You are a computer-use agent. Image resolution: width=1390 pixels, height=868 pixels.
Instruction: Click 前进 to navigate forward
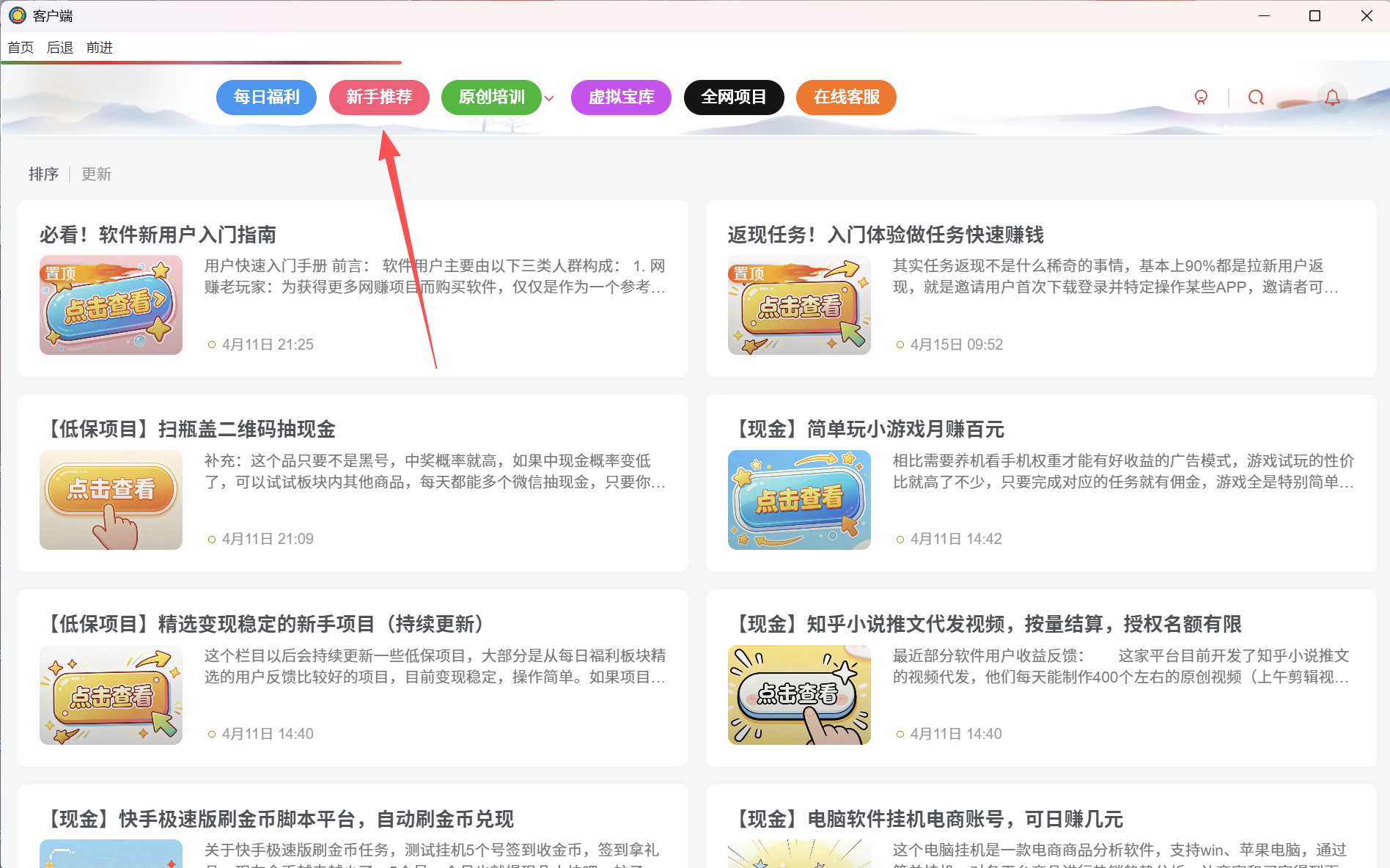(x=100, y=48)
